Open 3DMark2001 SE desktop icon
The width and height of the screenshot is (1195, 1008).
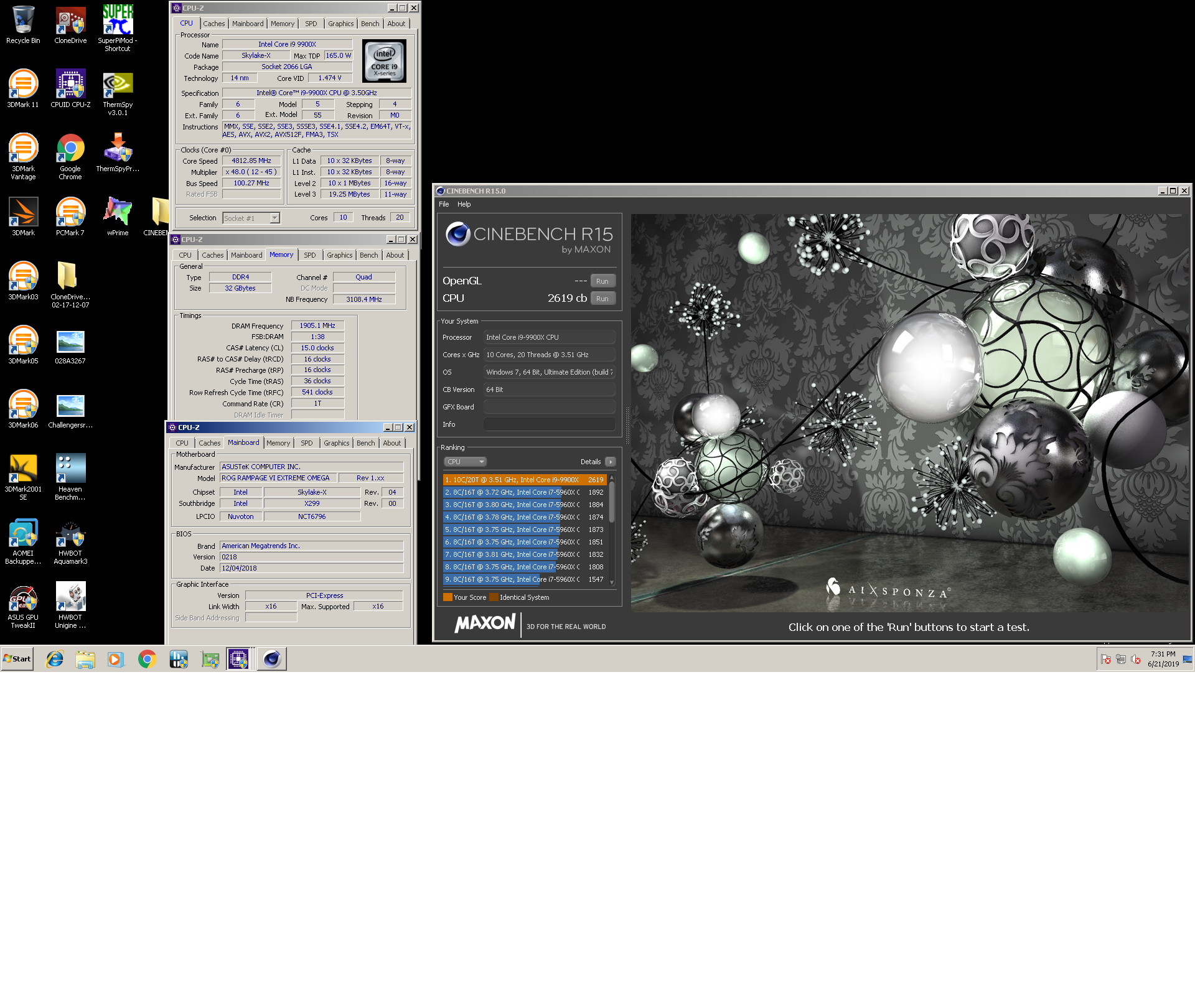23,477
